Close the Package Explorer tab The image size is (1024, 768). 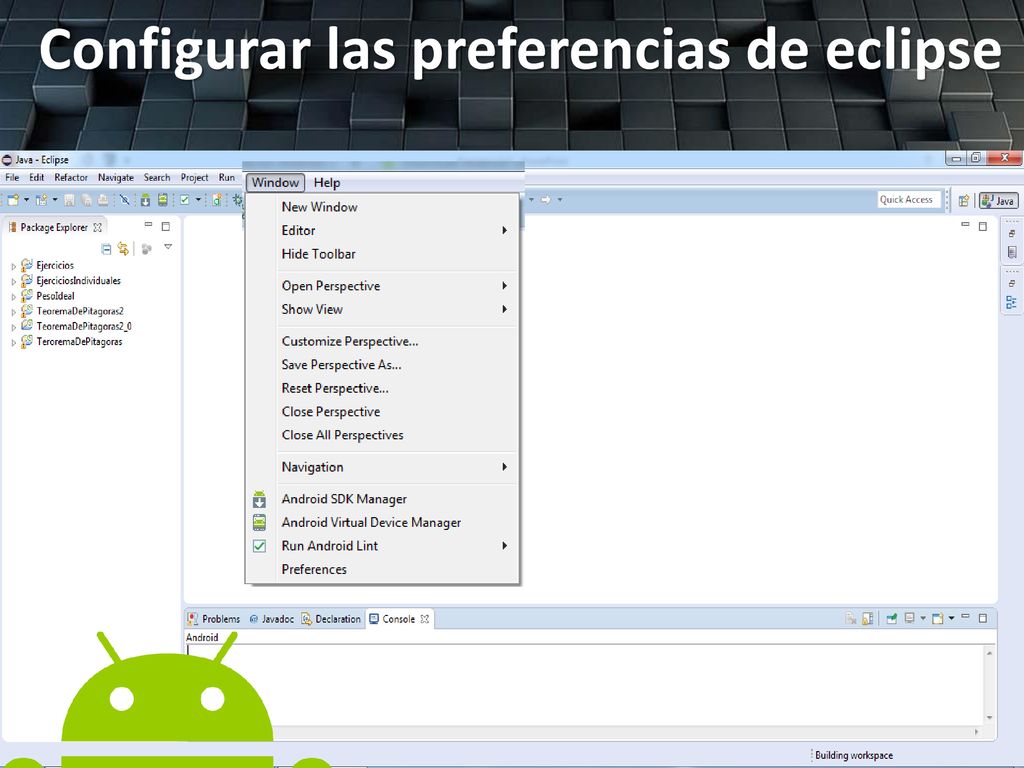[97, 227]
